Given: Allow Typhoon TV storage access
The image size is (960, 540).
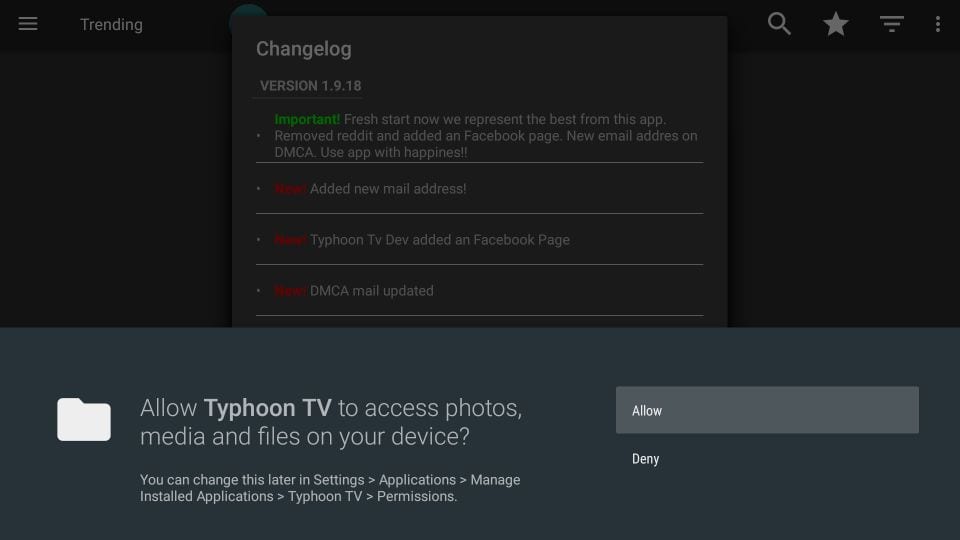Looking at the screenshot, I should point(767,410).
